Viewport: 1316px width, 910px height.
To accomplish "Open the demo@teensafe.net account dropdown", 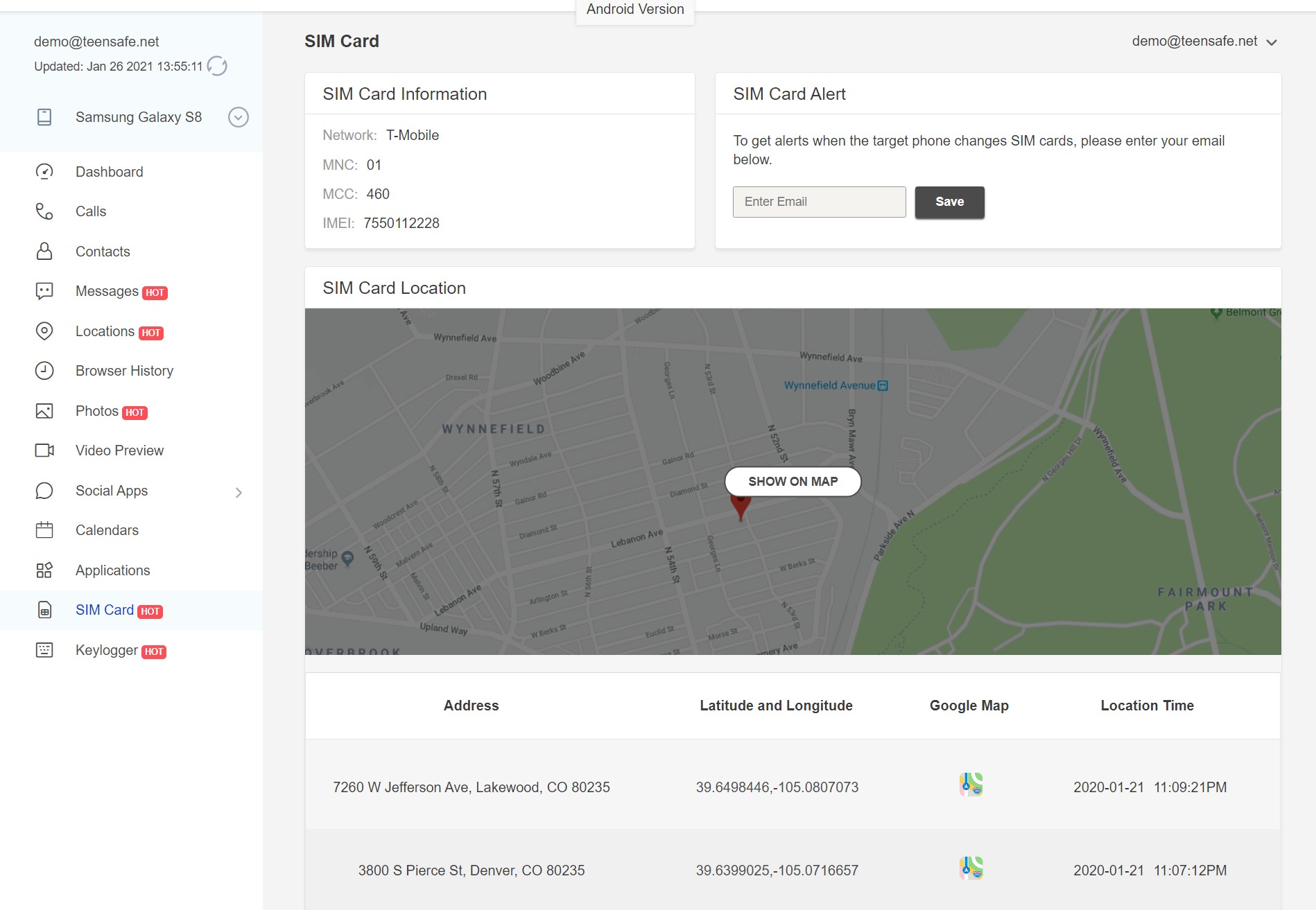I will (x=1204, y=42).
